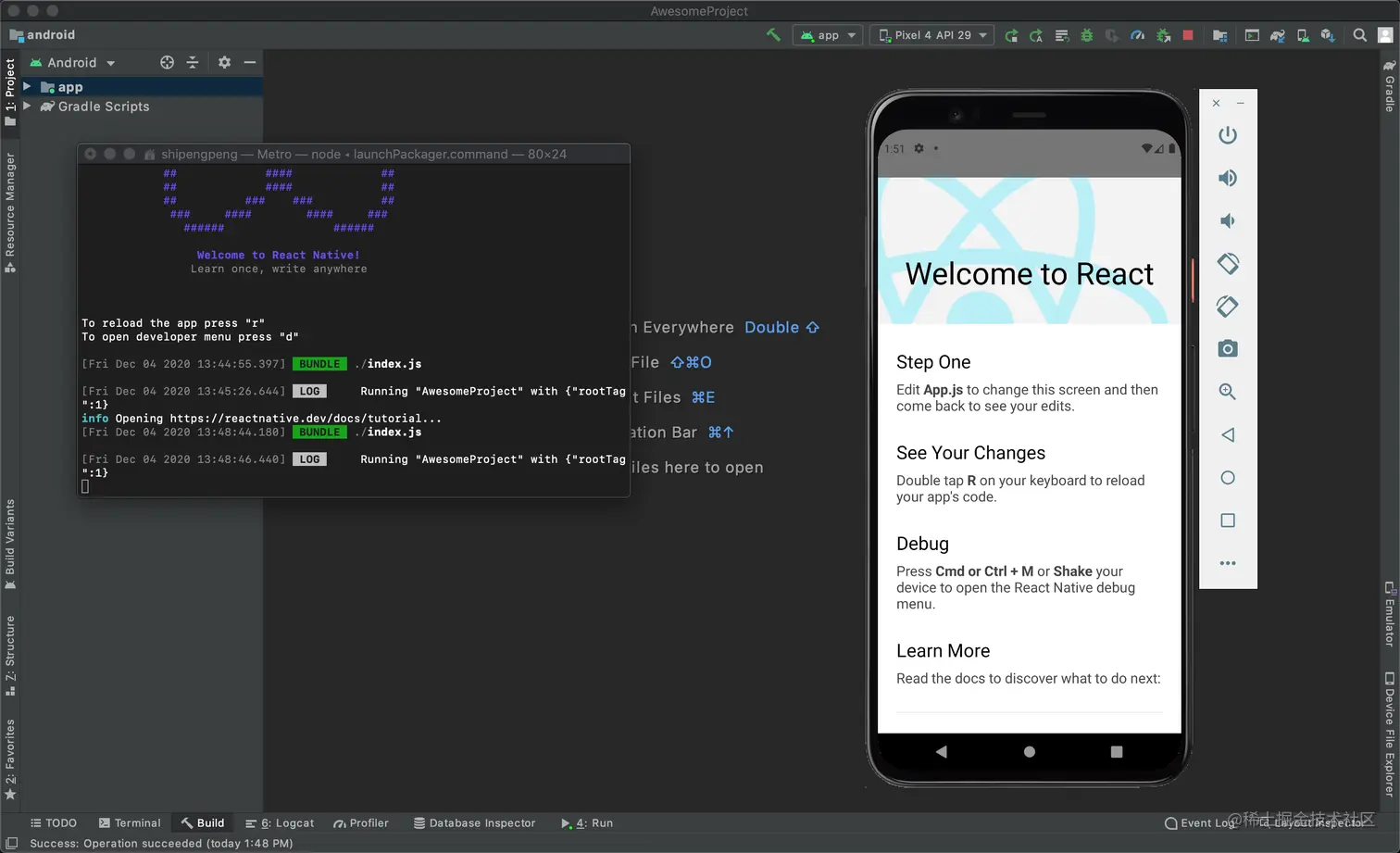Click the Select Opened File target icon
This screenshot has height=853, width=1400.
click(x=167, y=62)
